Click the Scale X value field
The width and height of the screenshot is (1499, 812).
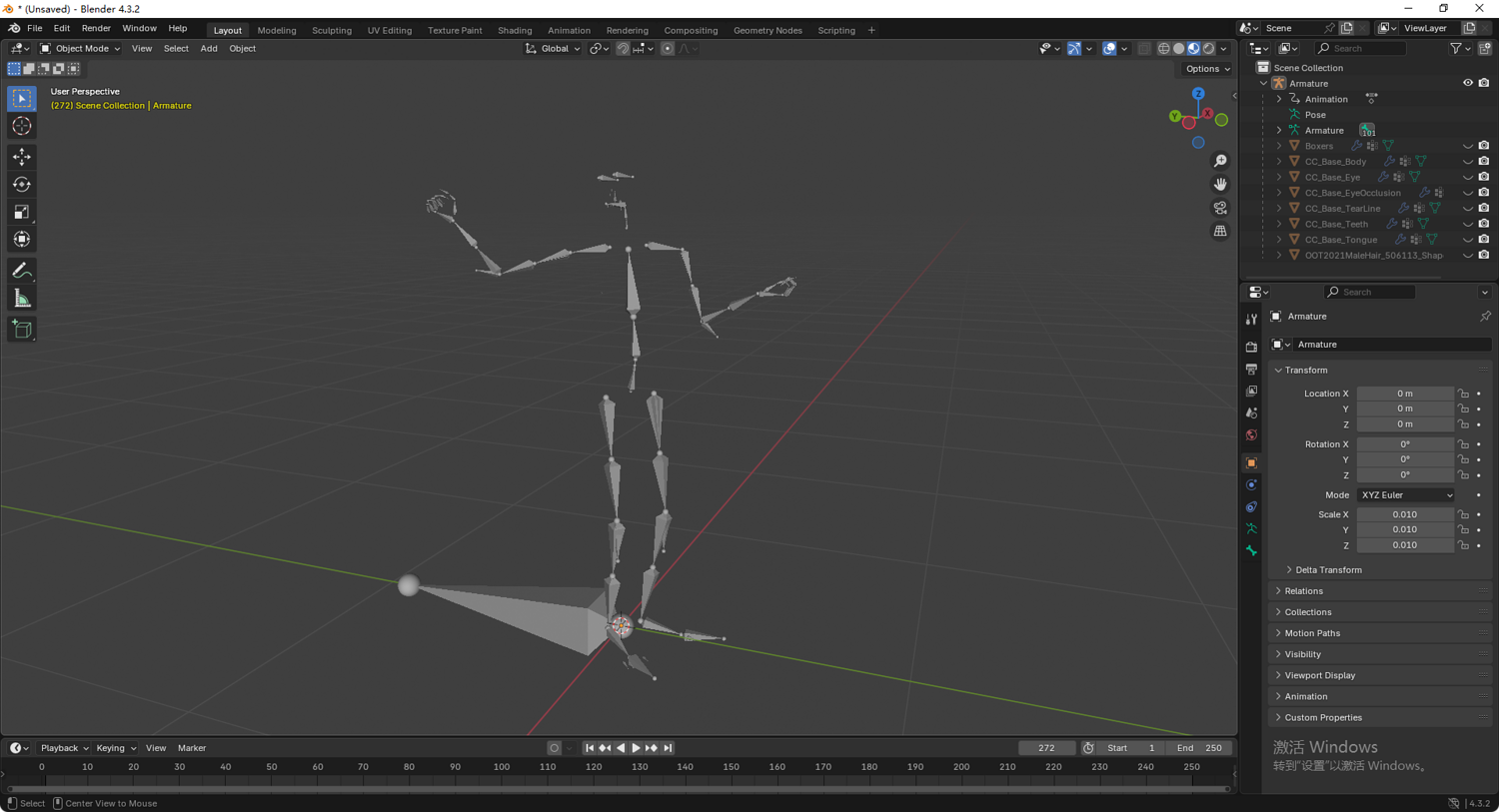1405,515
